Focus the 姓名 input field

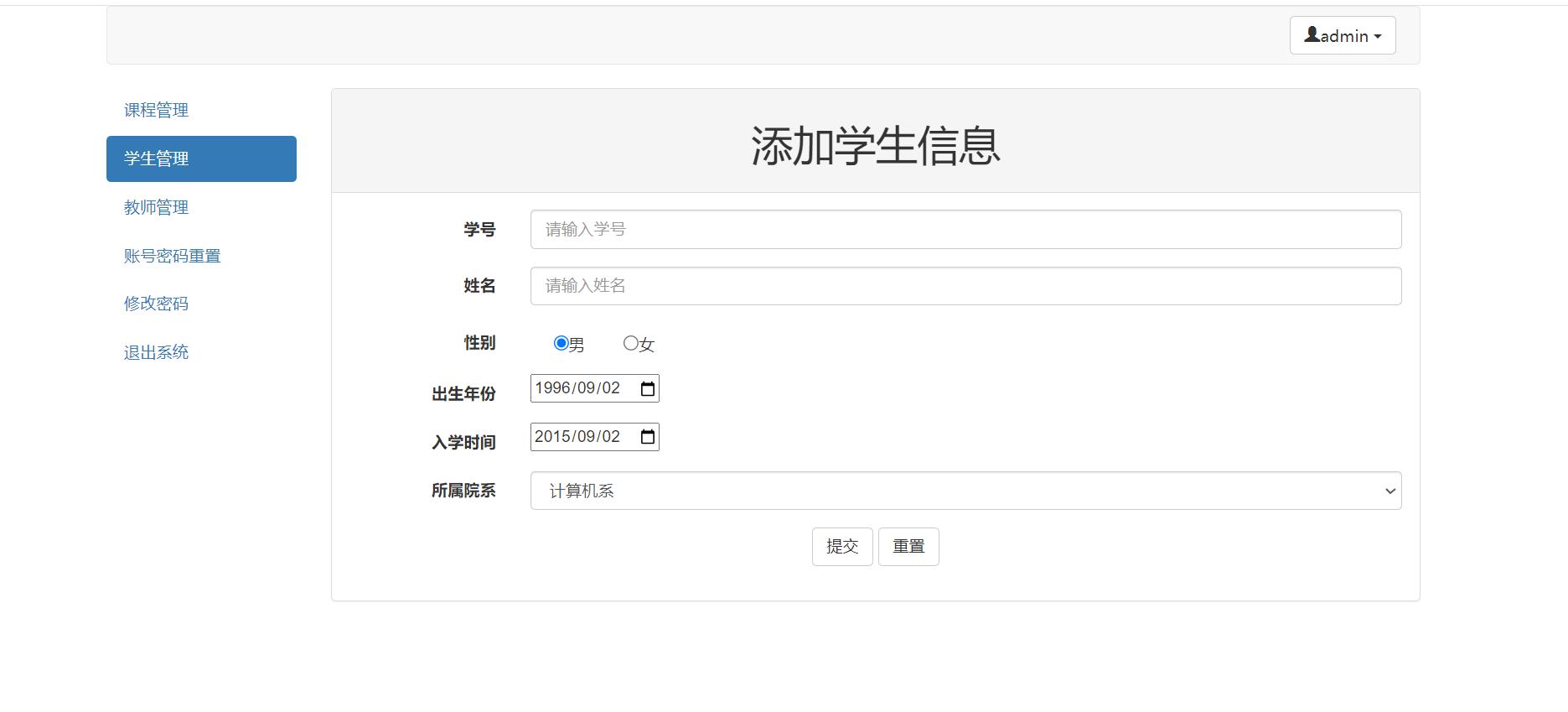965,286
